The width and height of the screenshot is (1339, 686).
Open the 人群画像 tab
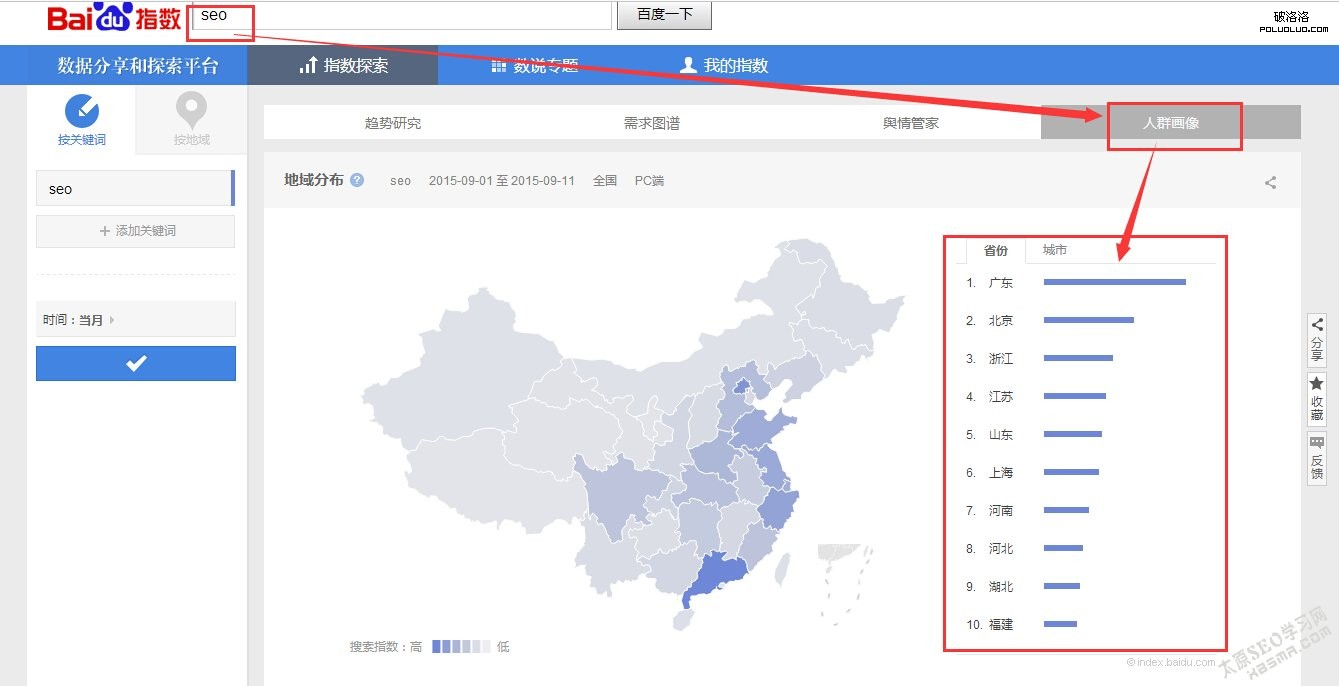(x=1174, y=122)
